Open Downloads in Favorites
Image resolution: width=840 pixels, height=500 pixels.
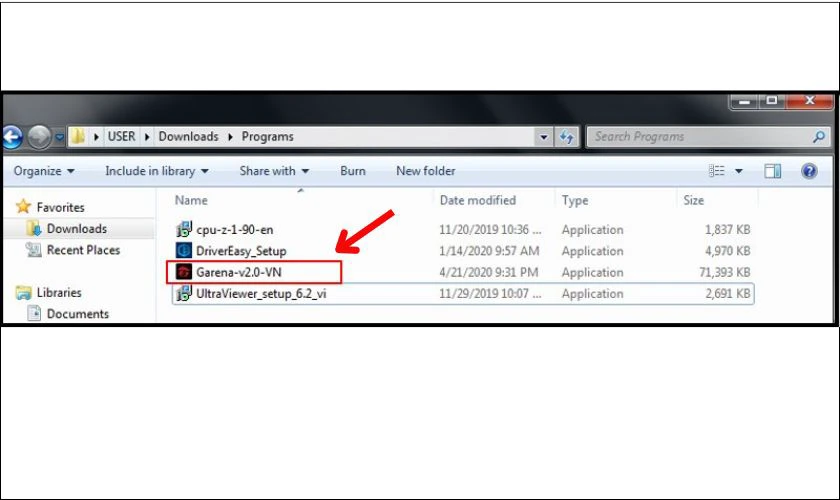(77, 229)
